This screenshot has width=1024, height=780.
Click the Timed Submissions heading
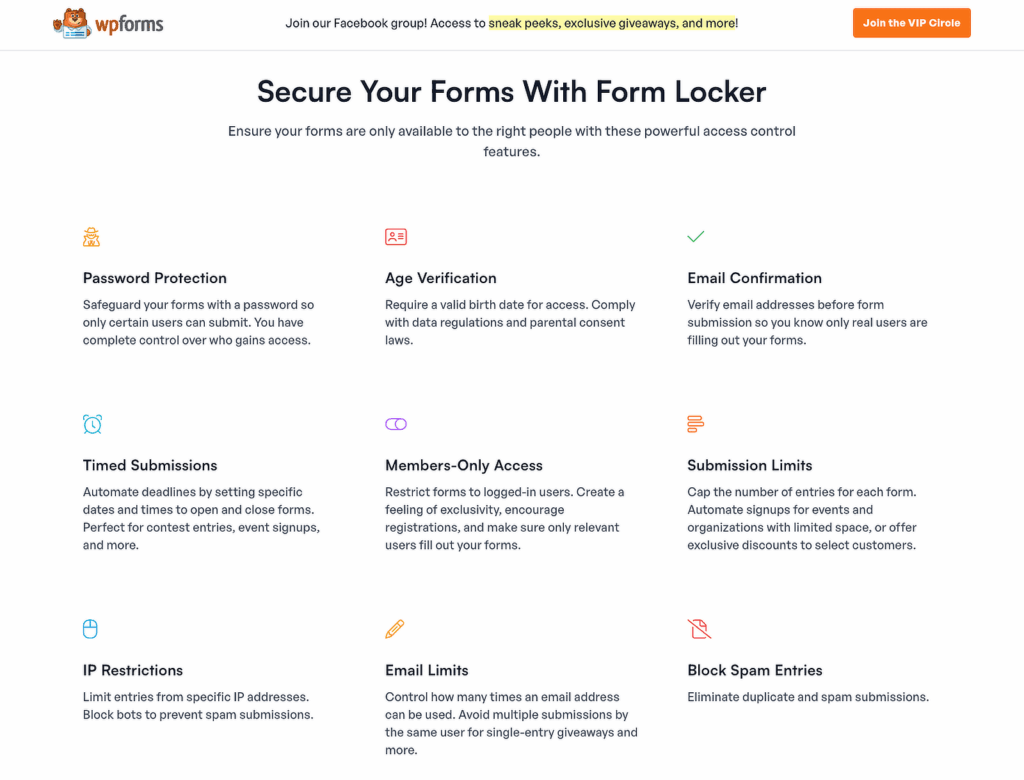point(149,465)
